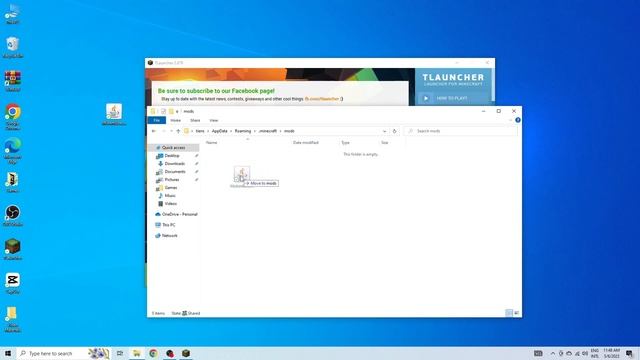640x360 pixels.
Task: Open recent locations dropdown beside Forward arrow
Action: click(x=171, y=131)
